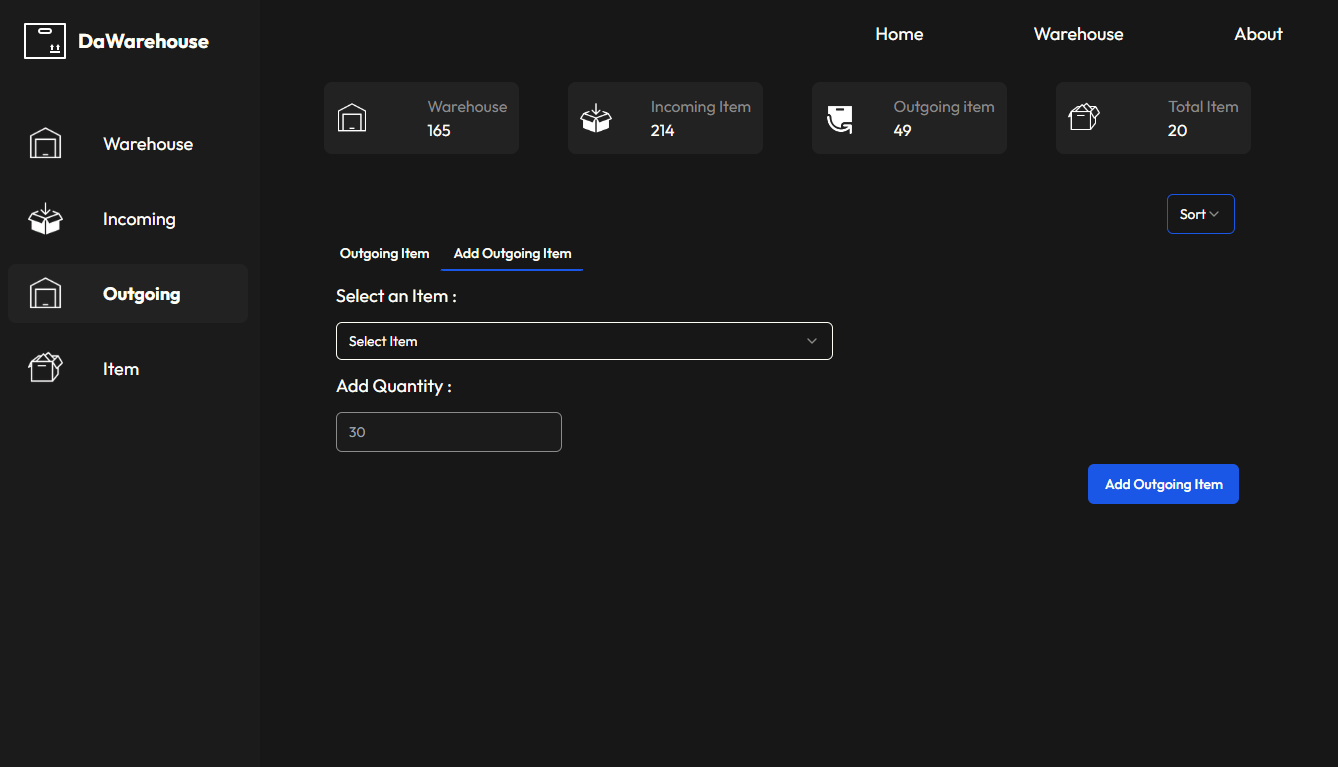Viewport: 1338px width, 767px height.
Task: Select the Add Outgoing Item tab
Action: [512, 254]
